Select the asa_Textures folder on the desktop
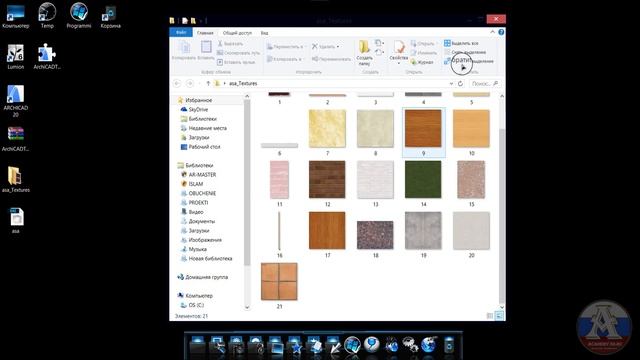The image size is (640, 360). click(16, 180)
